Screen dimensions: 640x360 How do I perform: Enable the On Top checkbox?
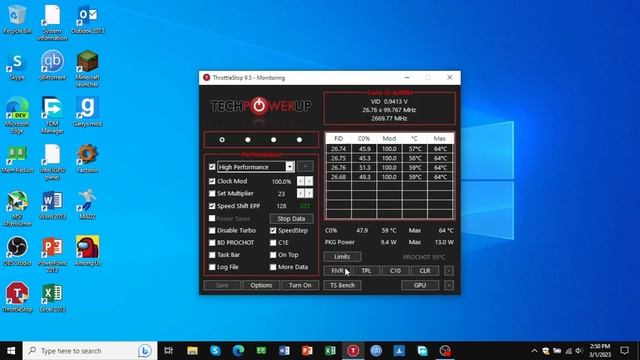tap(273, 255)
